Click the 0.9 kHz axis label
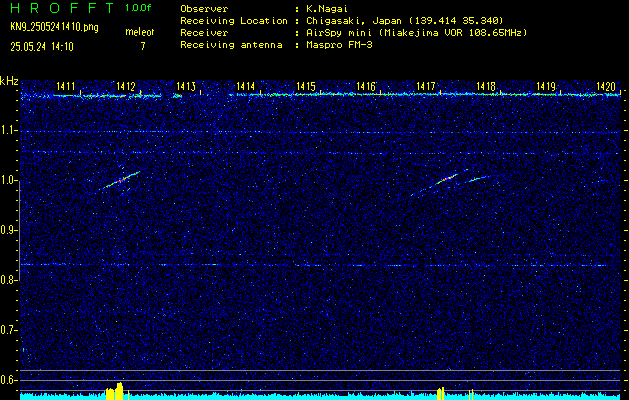This screenshot has height=400, width=629. (x=9, y=230)
